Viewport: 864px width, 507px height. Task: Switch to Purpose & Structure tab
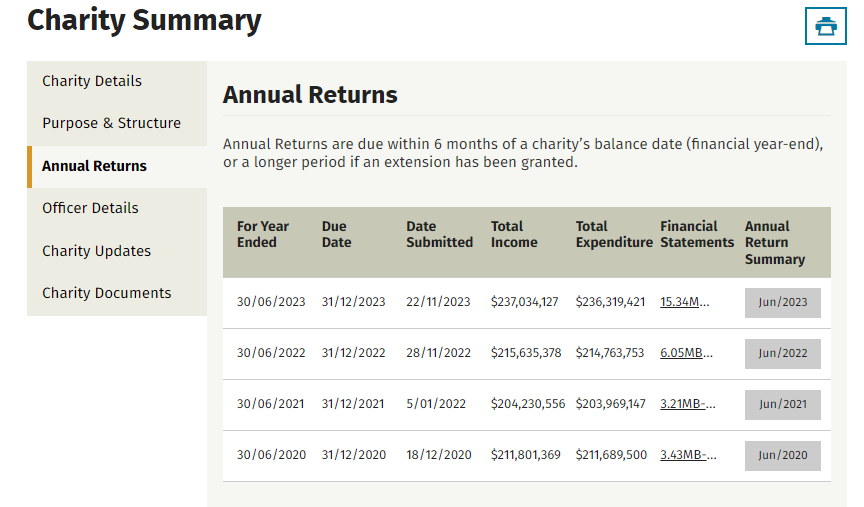(111, 123)
